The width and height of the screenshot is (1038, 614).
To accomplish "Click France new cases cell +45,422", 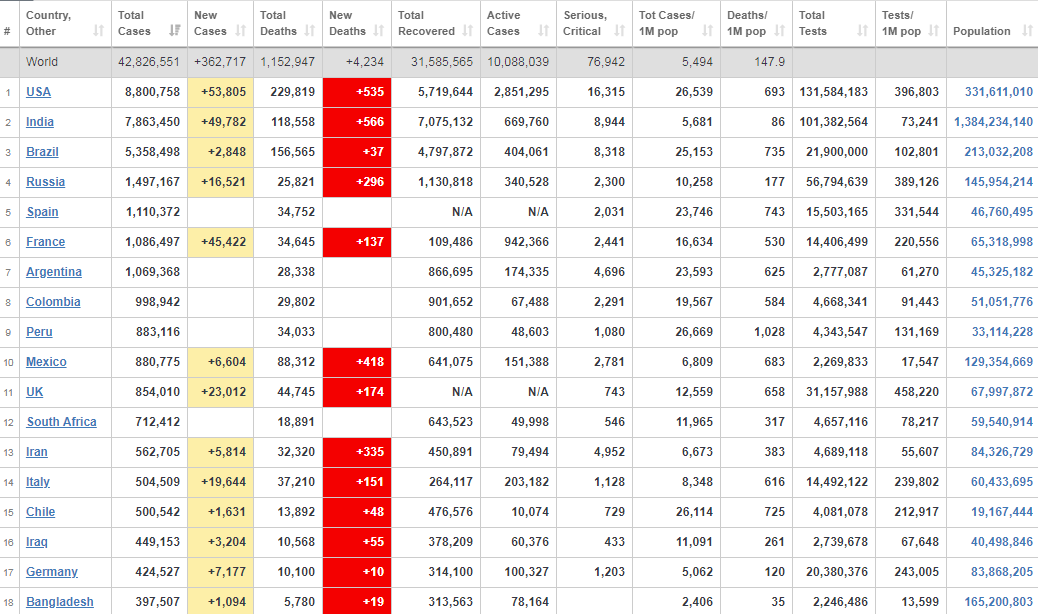I will [x=221, y=242].
